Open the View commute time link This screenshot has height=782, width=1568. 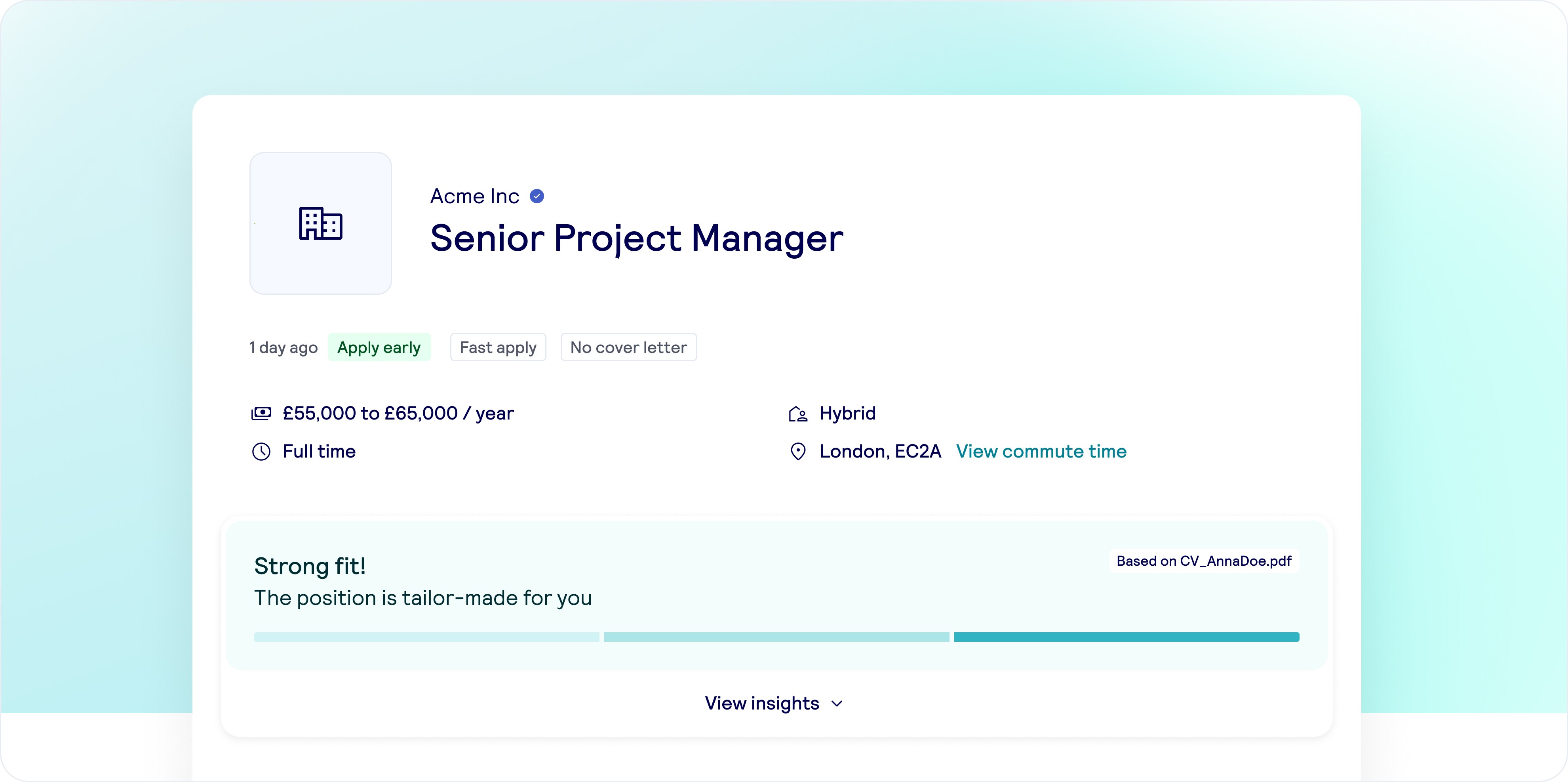1041,451
